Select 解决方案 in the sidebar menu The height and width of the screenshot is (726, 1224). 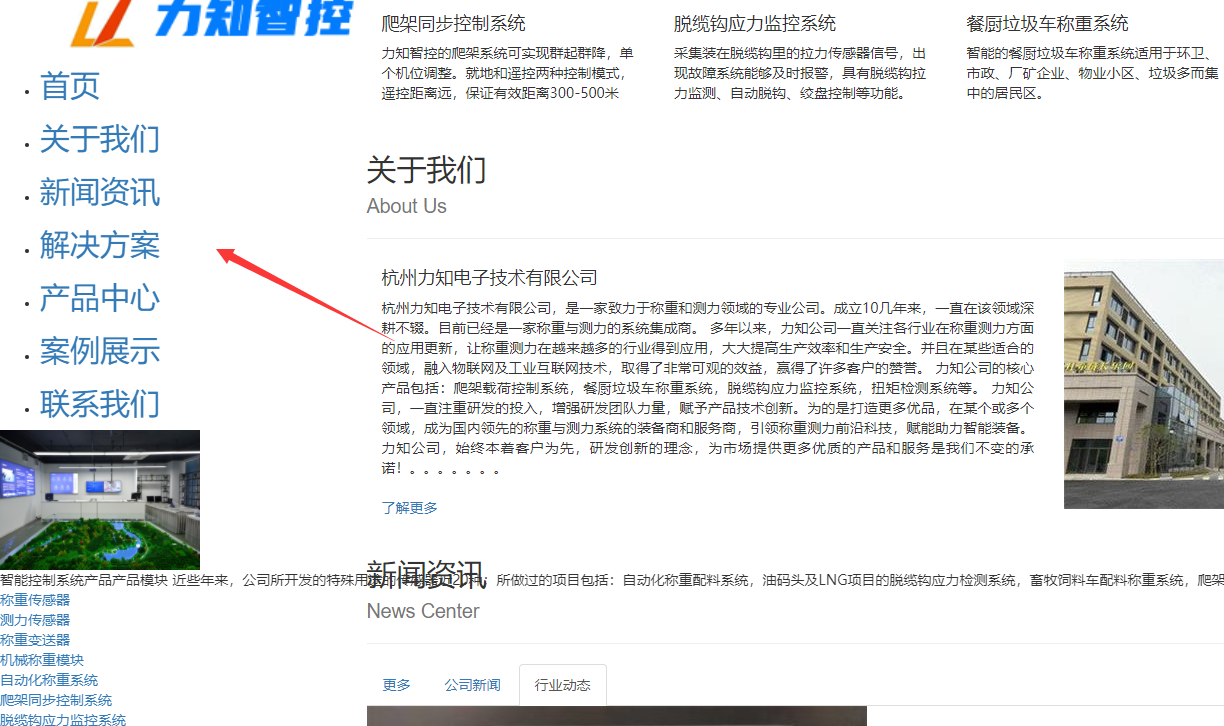pos(99,246)
